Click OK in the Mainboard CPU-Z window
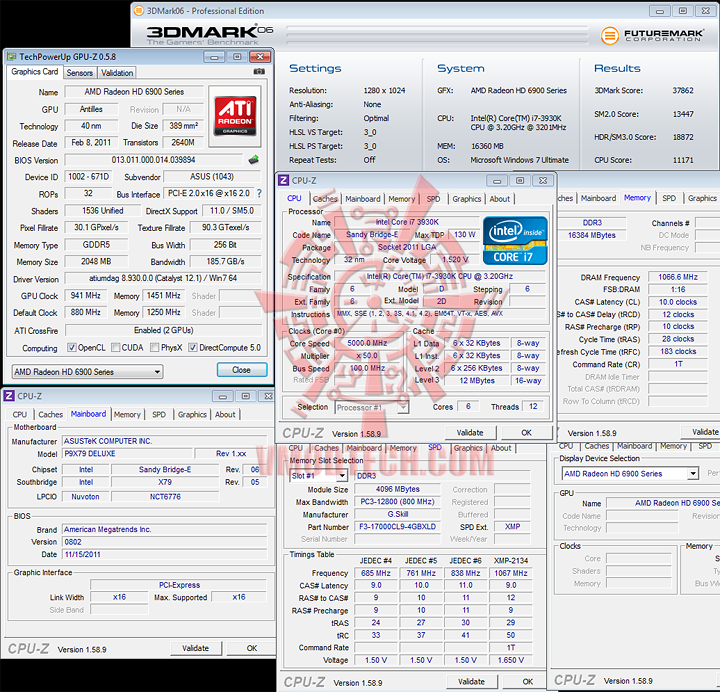Image resolution: width=720 pixels, height=692 pixels. (252, 648)
